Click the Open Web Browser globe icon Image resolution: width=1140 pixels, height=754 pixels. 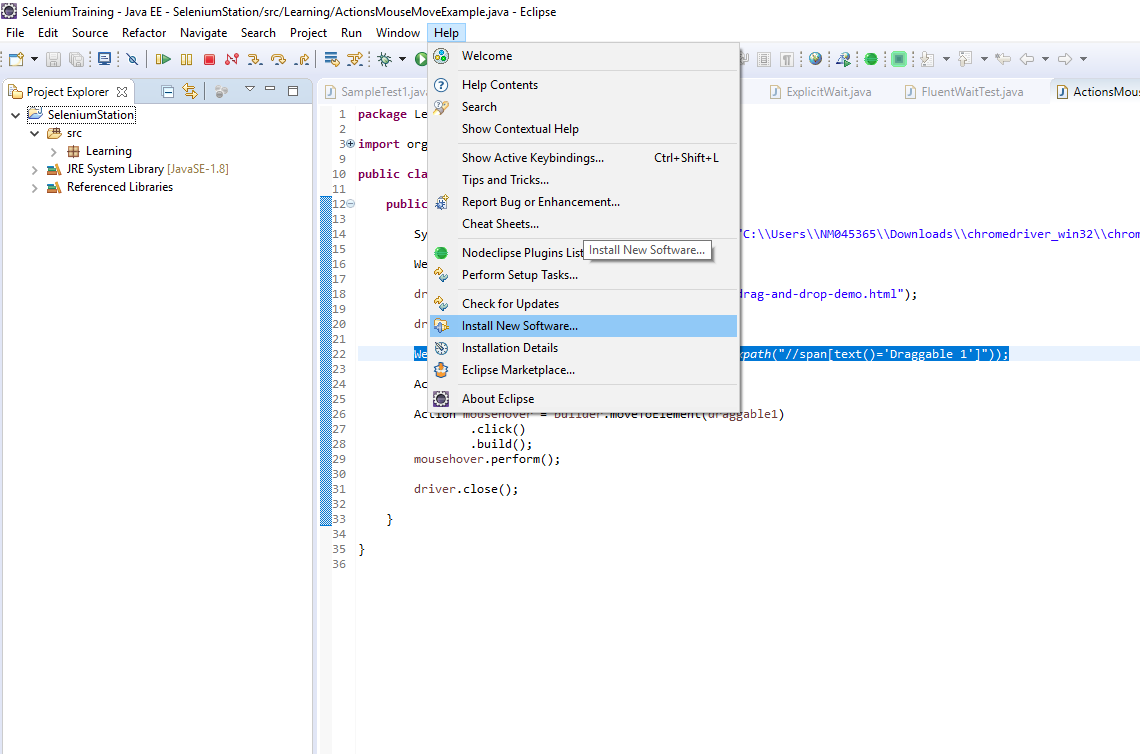click(x=816, y=59)
